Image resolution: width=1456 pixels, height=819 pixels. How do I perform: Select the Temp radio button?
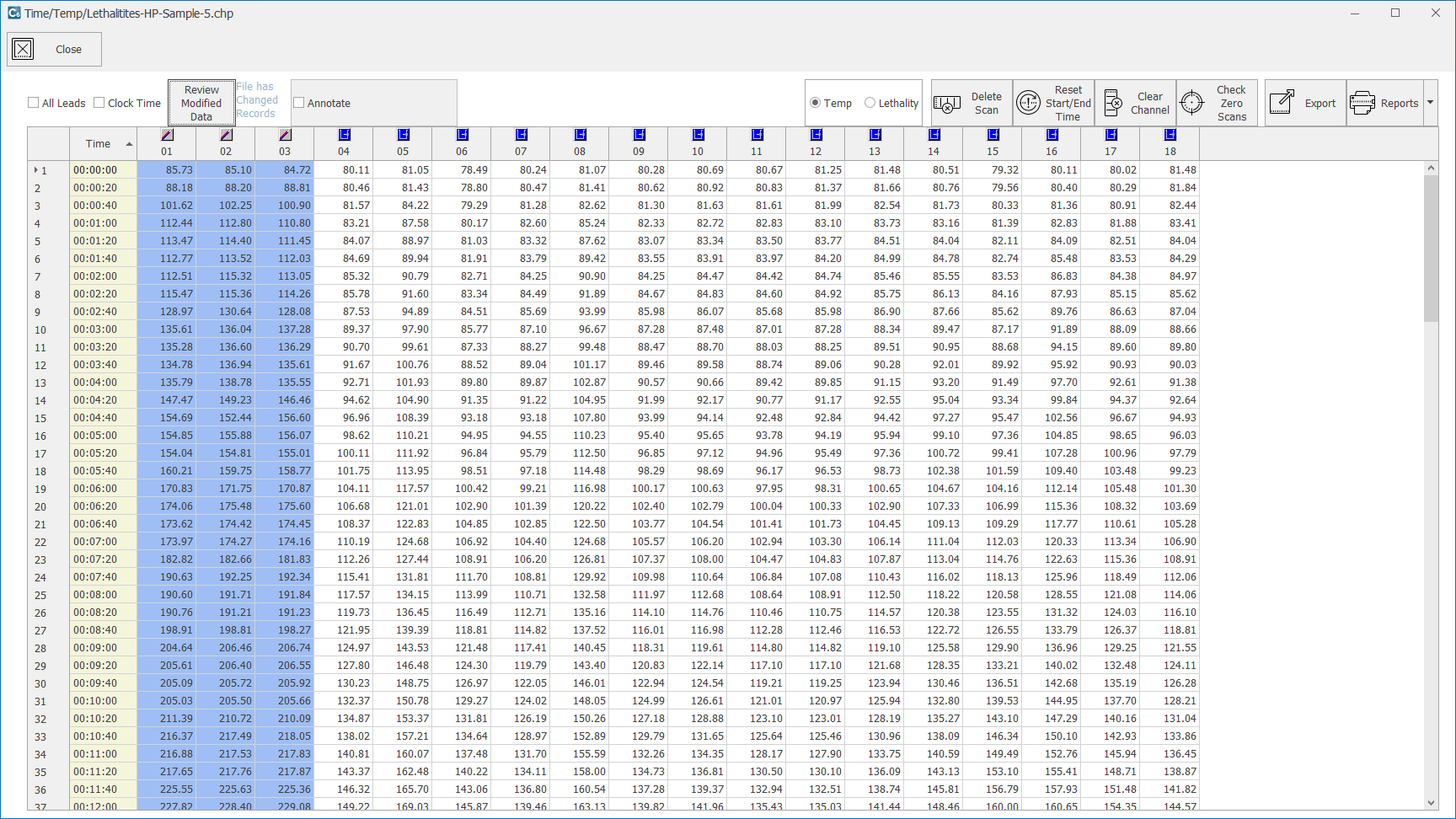pyautogui.click(x=815, y=103)
